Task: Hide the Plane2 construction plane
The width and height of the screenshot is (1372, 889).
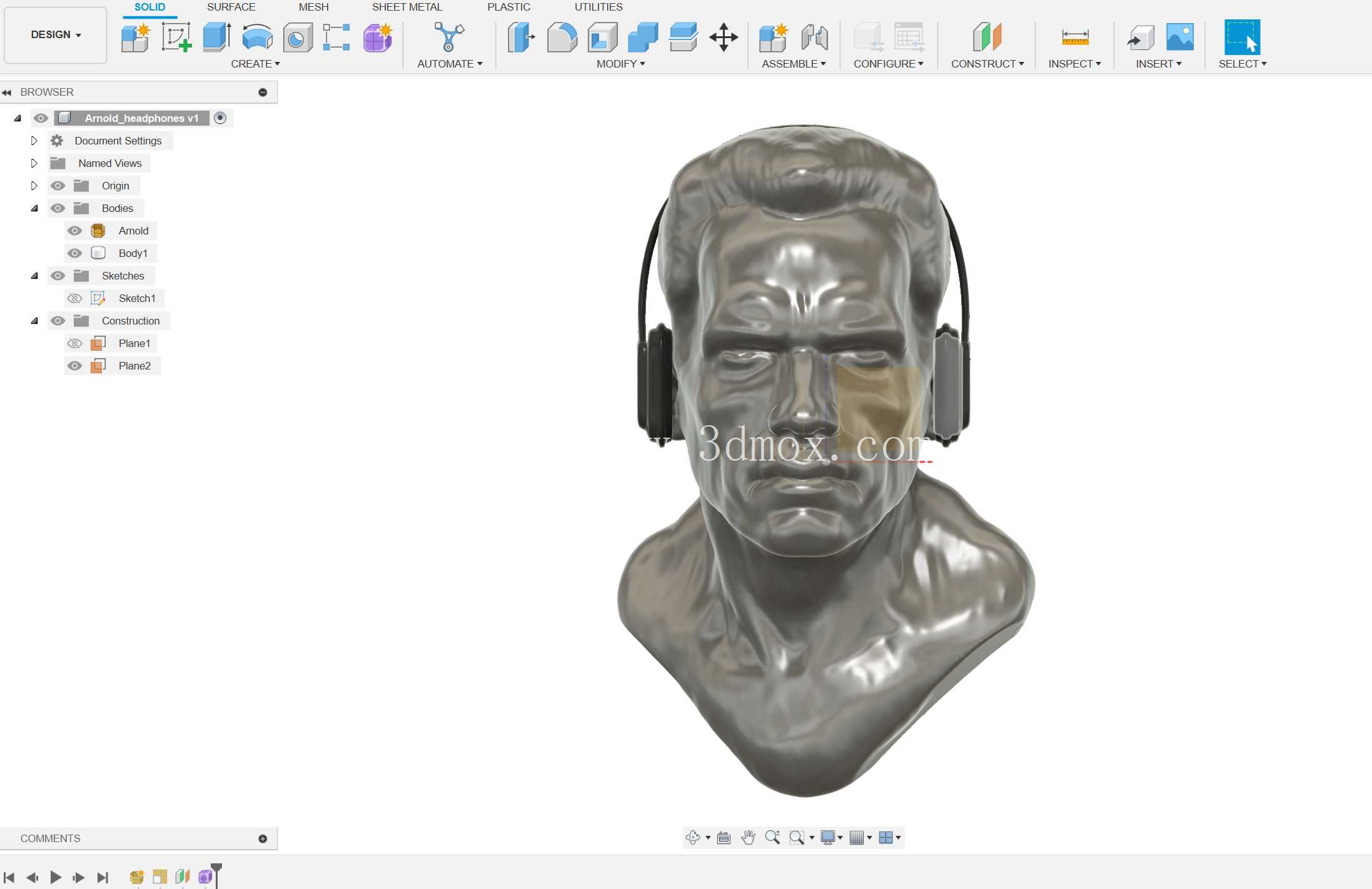Action: tap(75, 366)
